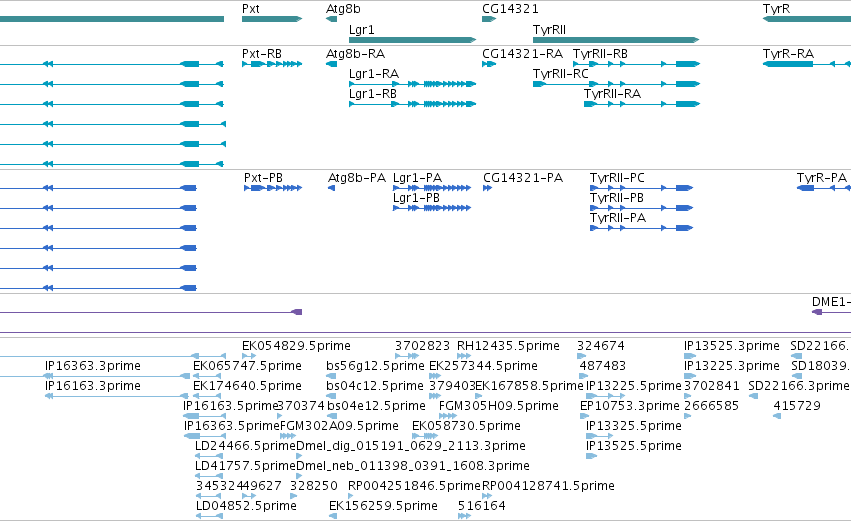Select the IP13525.5prime EST
The width and height of the screenshot is (851, 521).
coord(592,456)
